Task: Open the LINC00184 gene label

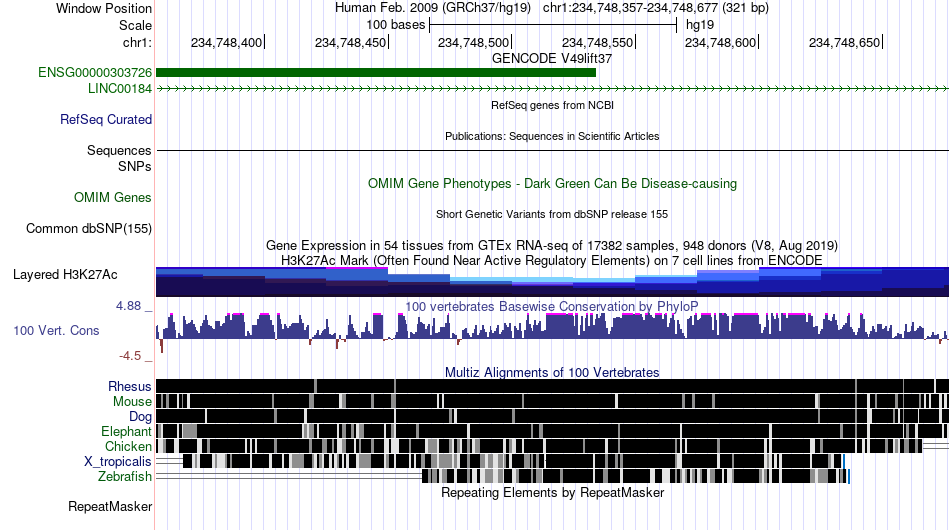Action: tap(120, 88)
